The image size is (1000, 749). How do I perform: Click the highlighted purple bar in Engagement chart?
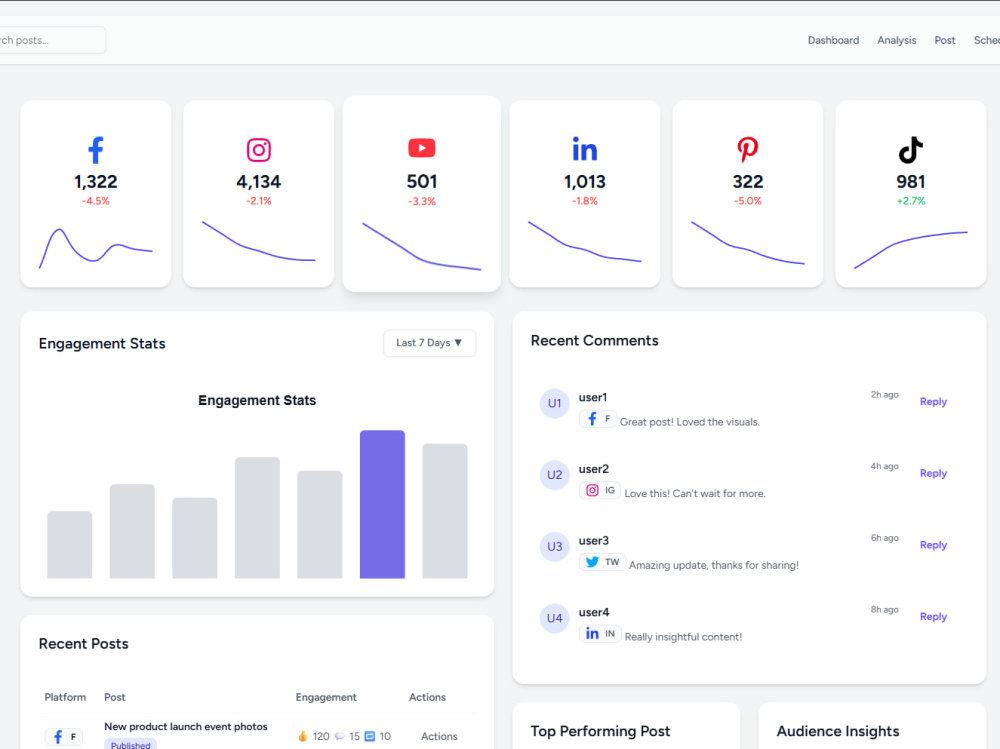tap(382, 505)
